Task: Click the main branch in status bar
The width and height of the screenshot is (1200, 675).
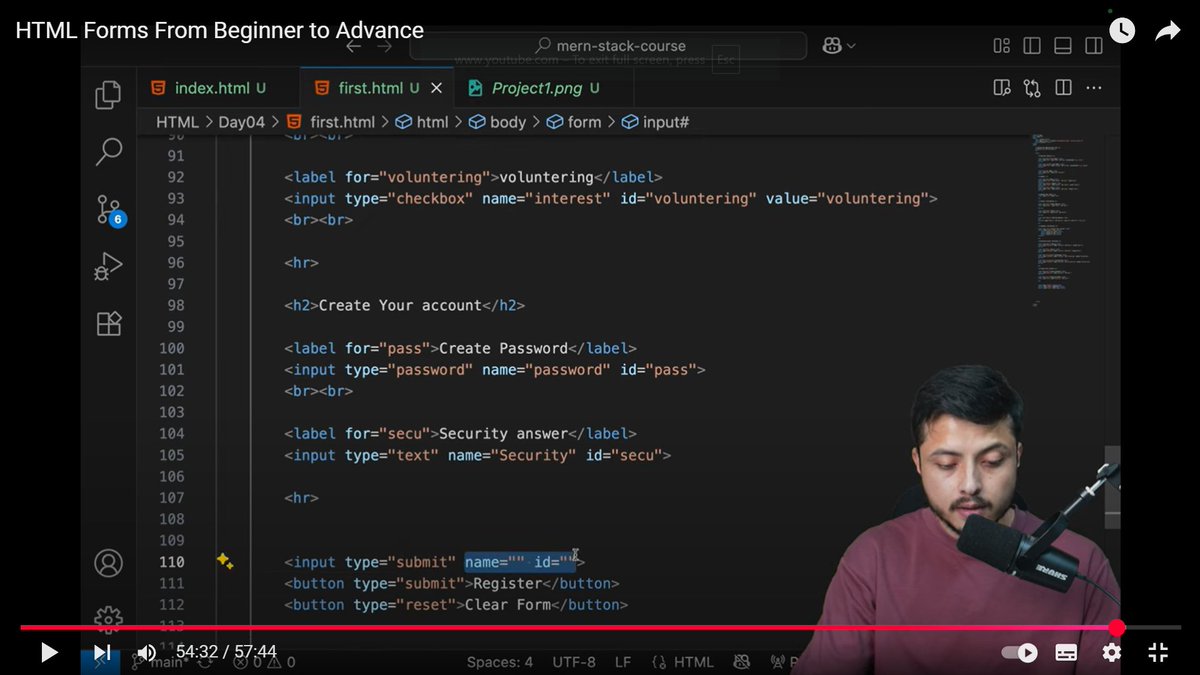Action: 160,662
